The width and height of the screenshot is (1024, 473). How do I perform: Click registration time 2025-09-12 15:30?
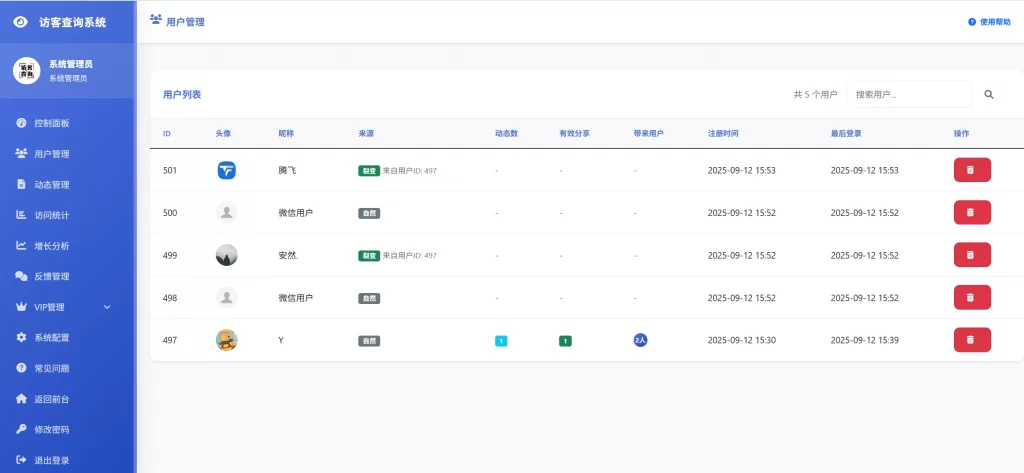click(742, 340)
